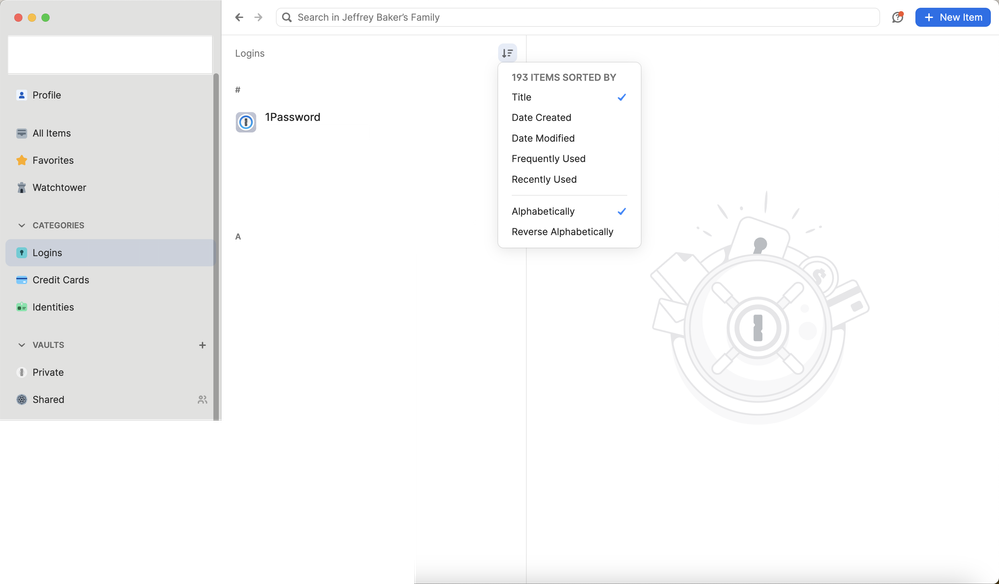Click the New Item button
The width and height of the screenshot is (999, 584).
952,17
